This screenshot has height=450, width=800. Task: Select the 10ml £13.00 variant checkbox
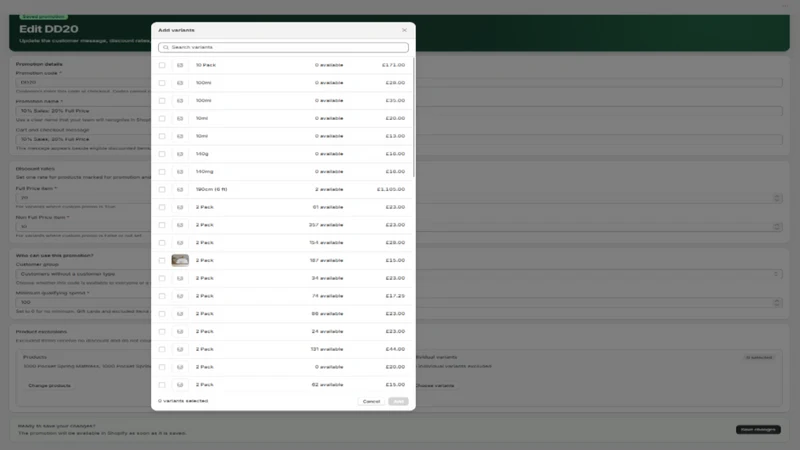point(162,136)
